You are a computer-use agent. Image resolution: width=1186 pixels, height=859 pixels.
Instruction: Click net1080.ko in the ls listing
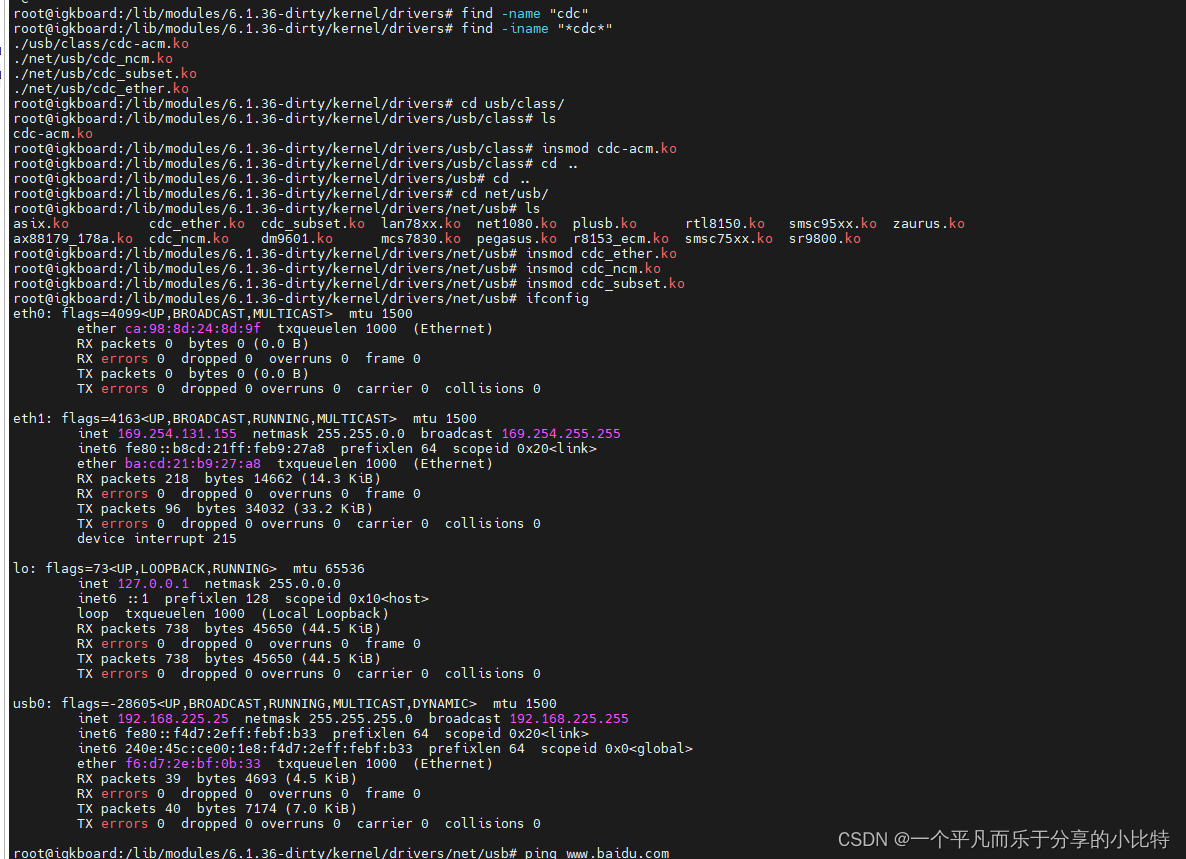pos(517,224)
